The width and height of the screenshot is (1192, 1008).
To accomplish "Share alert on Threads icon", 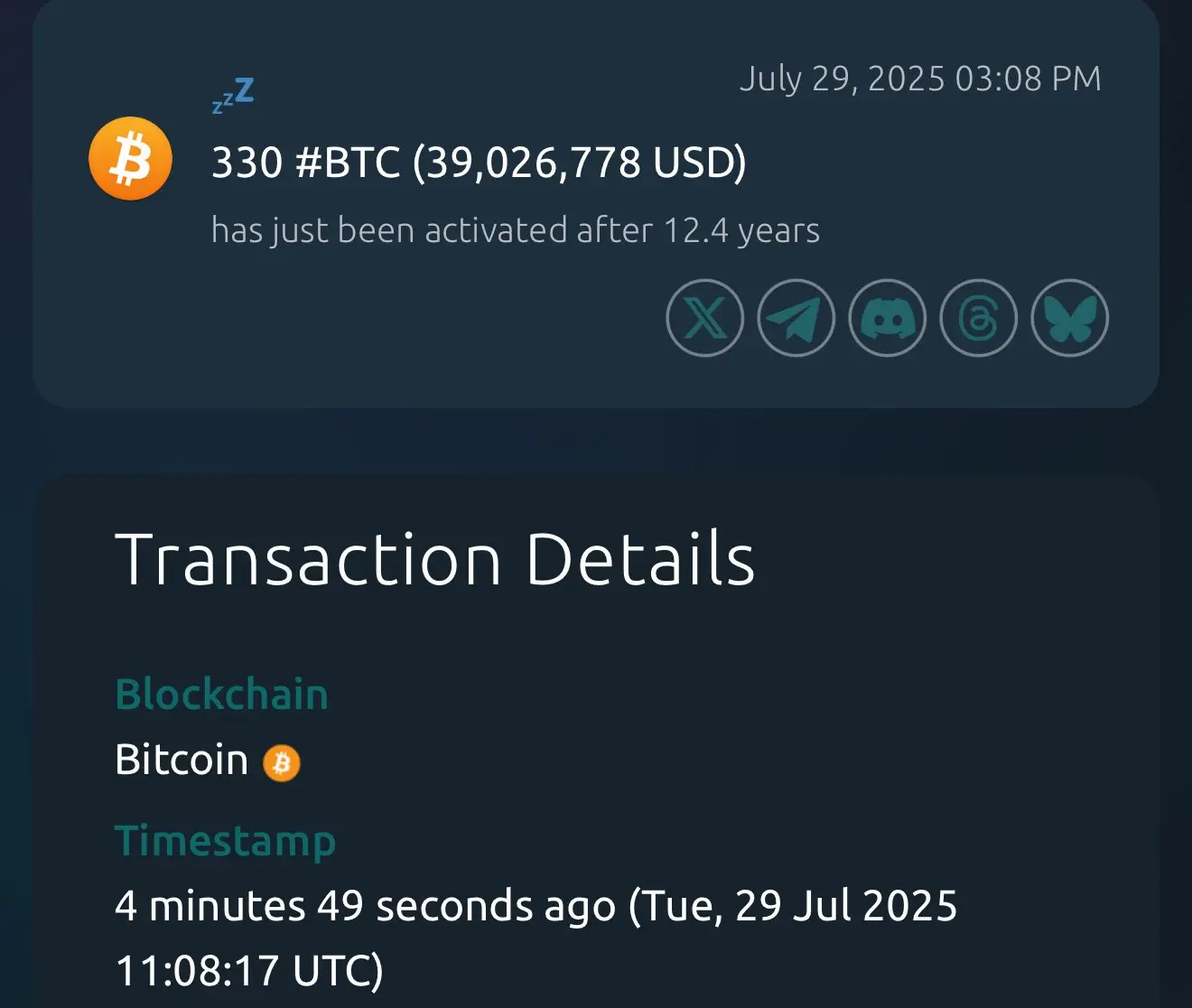I will click(979, 318).
